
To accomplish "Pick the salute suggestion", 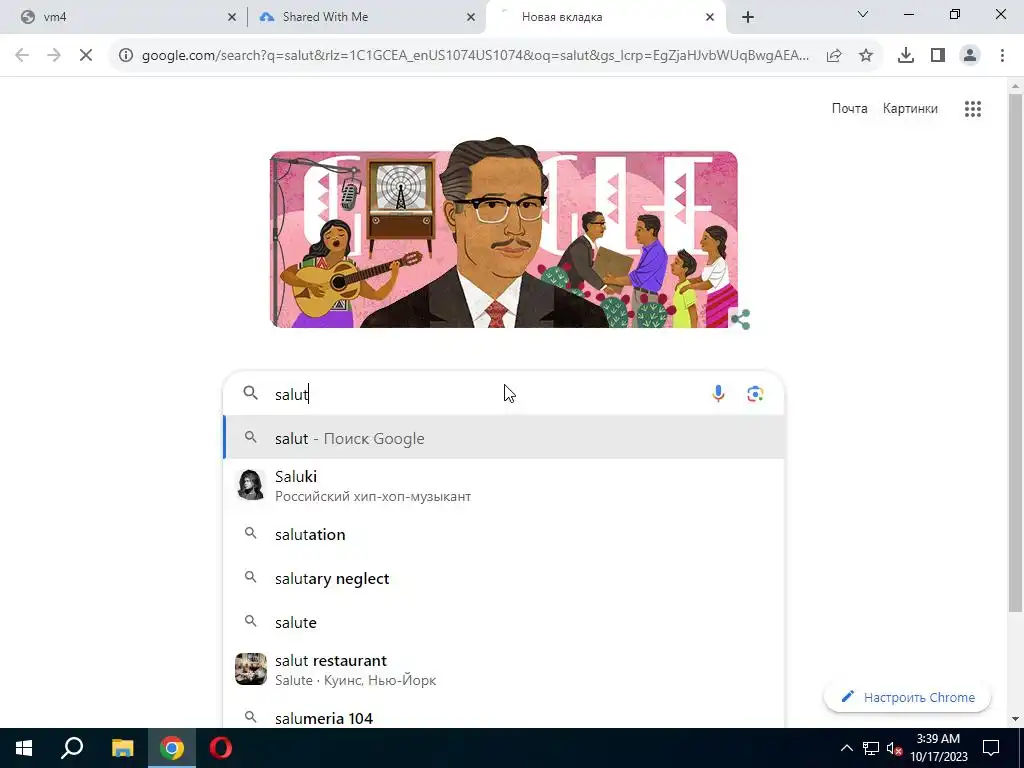I will tap(504, 622).
